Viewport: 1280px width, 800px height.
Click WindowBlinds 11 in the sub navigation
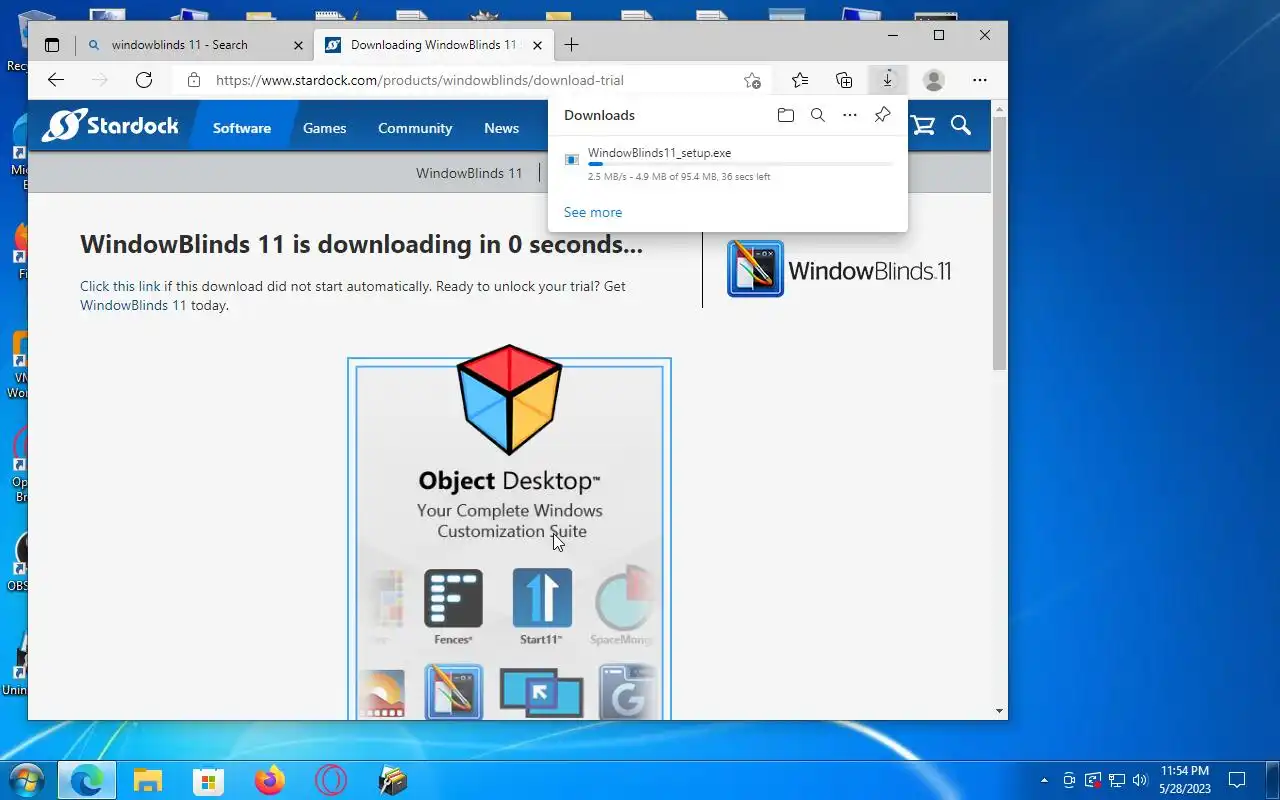click(x=469, y=173)
